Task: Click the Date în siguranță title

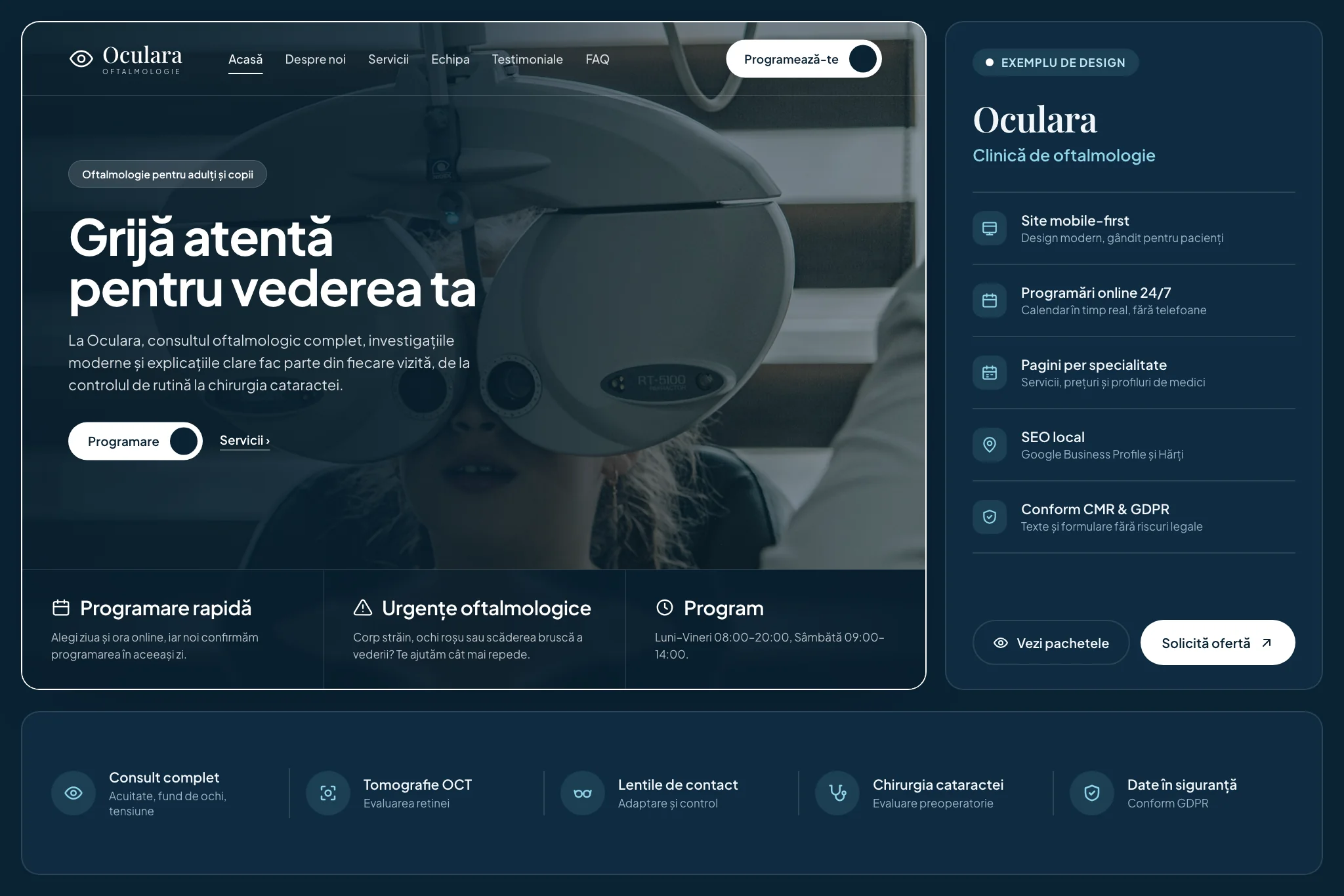Action: pos(1182,784)
